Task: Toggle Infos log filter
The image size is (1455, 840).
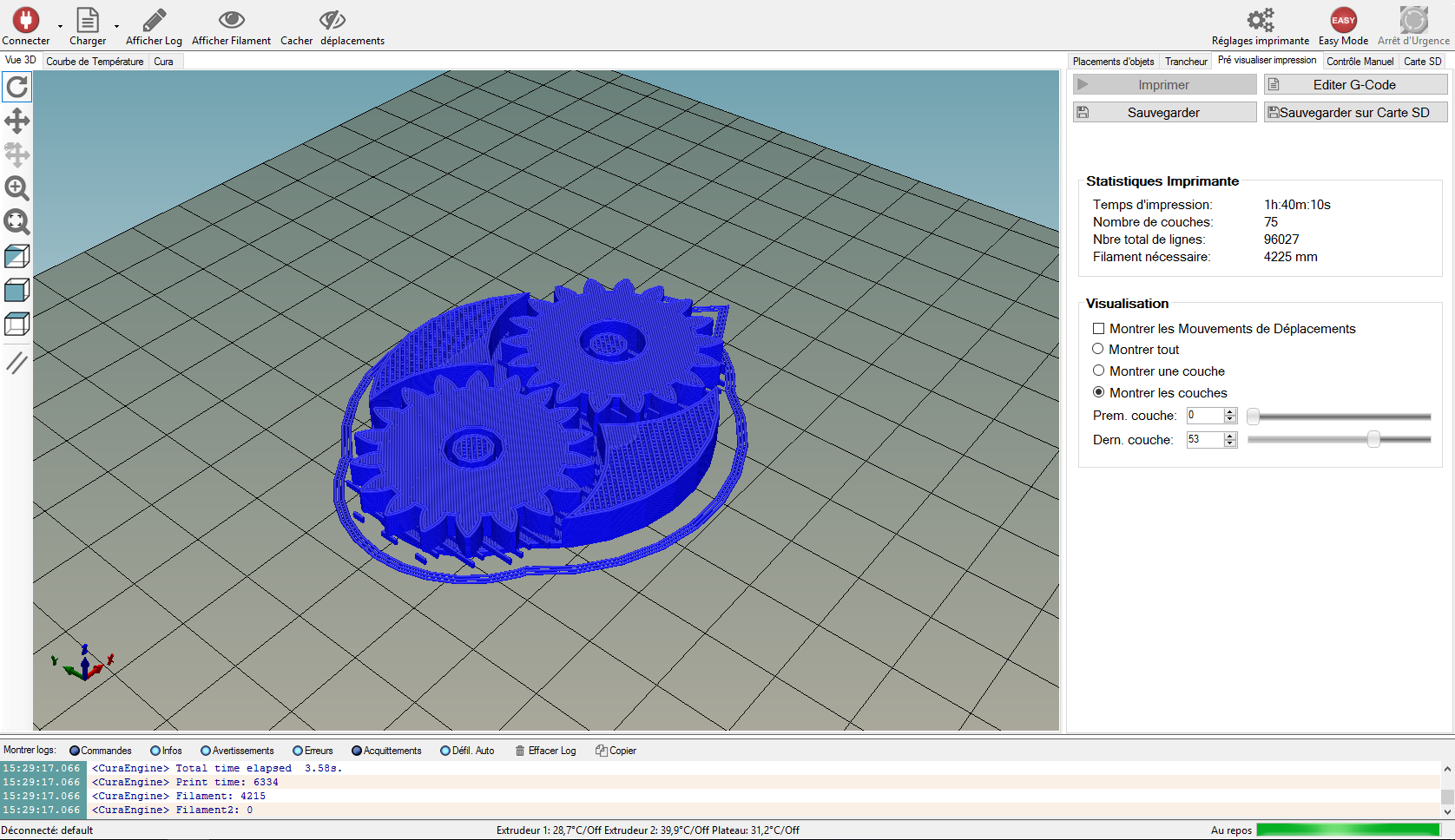Action: click(166, 751)
